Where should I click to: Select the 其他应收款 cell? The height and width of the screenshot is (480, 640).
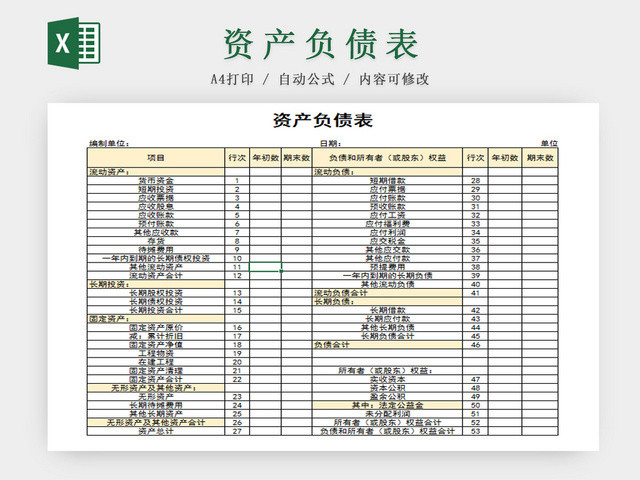click(x=156, y=232)
